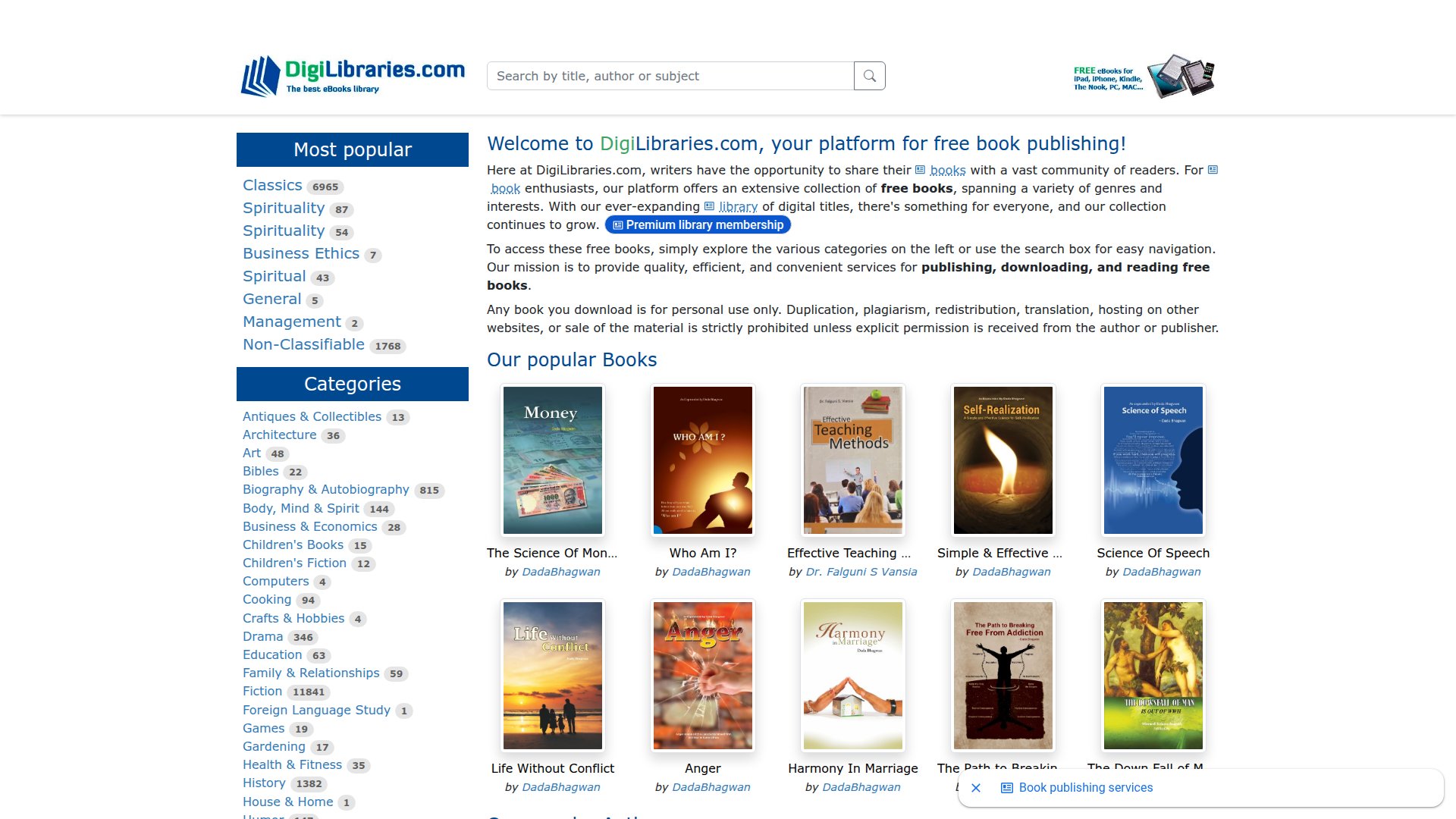
Task: Open the Effective Teaching title link
Action: pos(849,553)
